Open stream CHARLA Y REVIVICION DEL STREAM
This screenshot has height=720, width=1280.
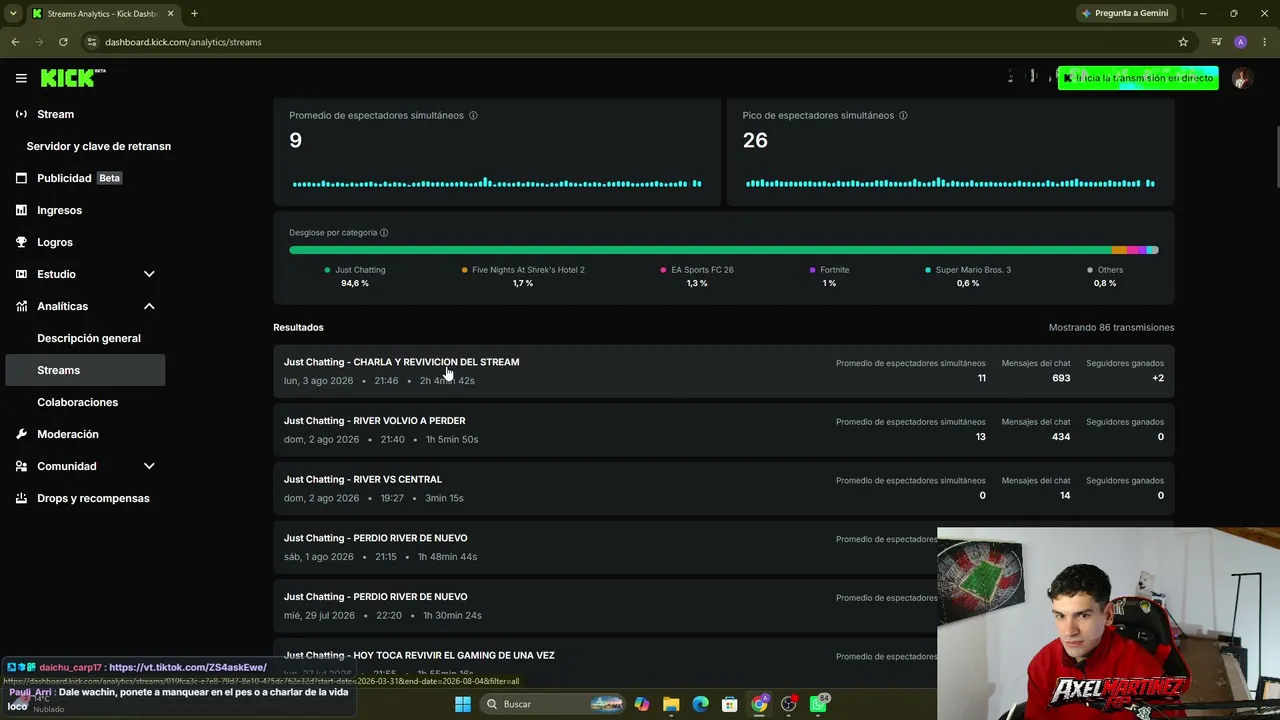tap(724, 371)
